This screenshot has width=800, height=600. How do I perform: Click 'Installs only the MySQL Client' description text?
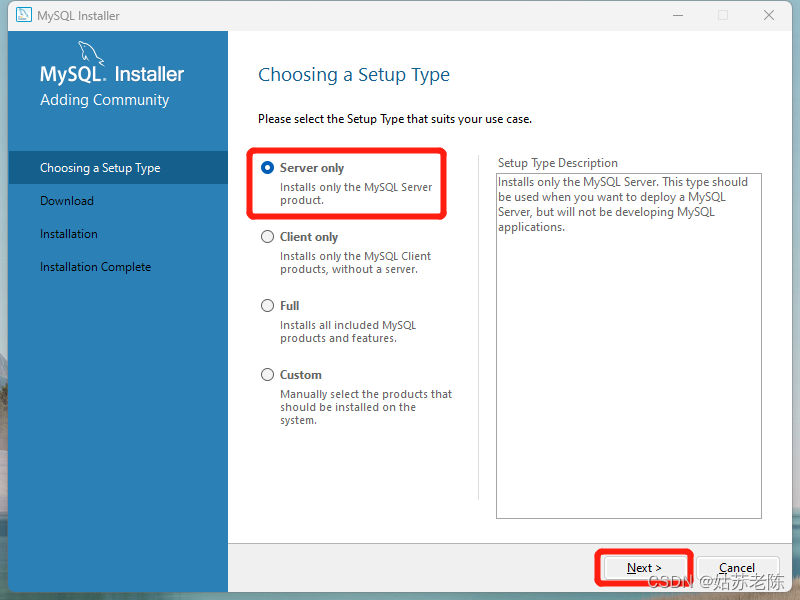pyautogui.click(x=355, y=263)
